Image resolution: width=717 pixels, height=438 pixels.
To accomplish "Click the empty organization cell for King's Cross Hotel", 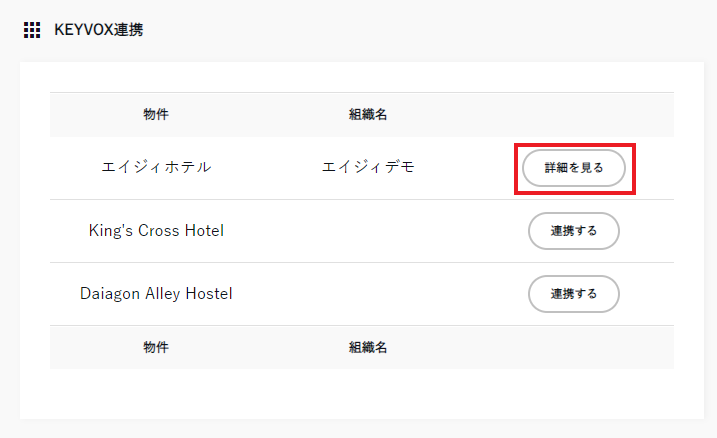I will pyautogui.click(x=368, y=231).
